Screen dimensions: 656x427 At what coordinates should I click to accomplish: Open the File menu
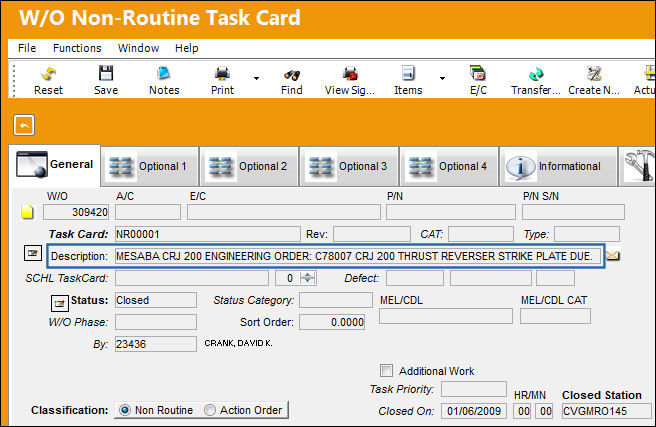(x=27, y=48)
